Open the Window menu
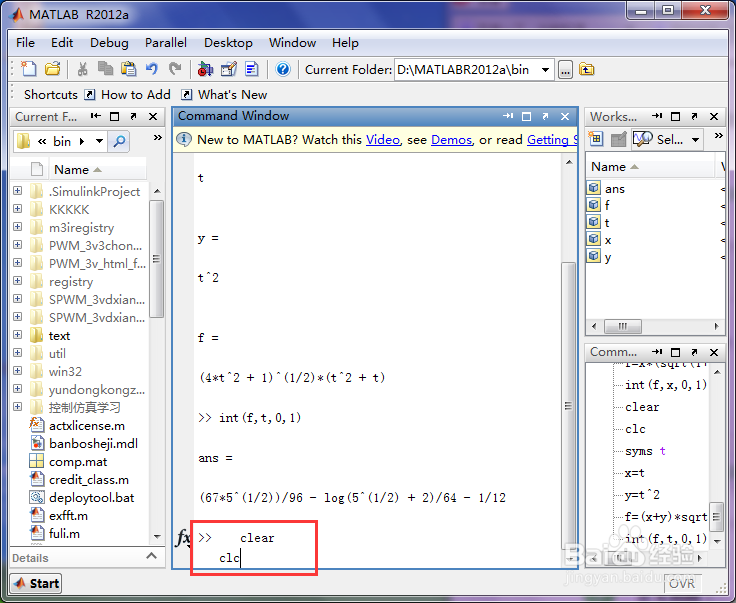Viewport: 736px width, 603px height. (x=292, y=43)
